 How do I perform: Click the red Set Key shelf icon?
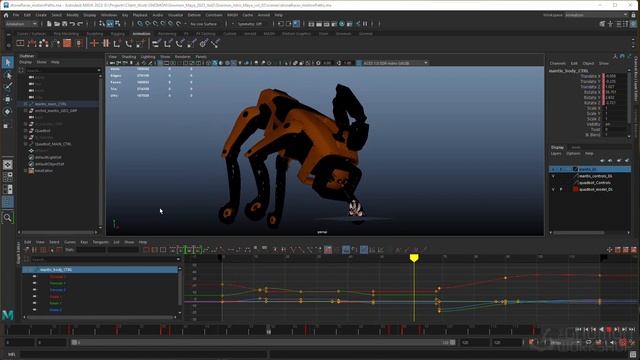pos(94,43)
